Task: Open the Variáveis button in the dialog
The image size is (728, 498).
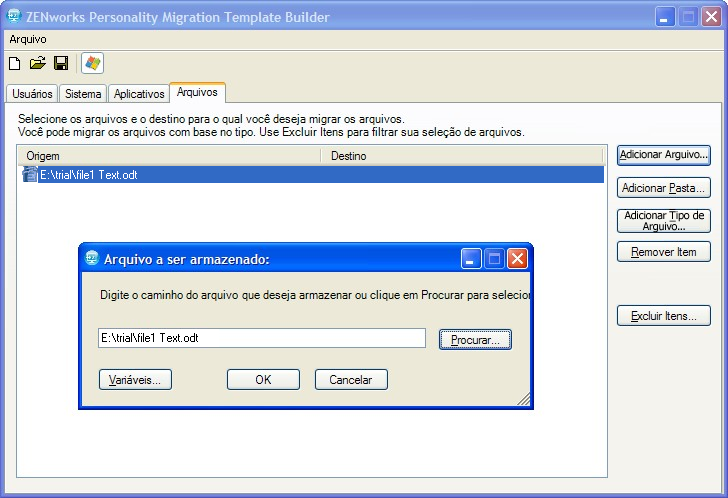Action: (x=135, y=380)
